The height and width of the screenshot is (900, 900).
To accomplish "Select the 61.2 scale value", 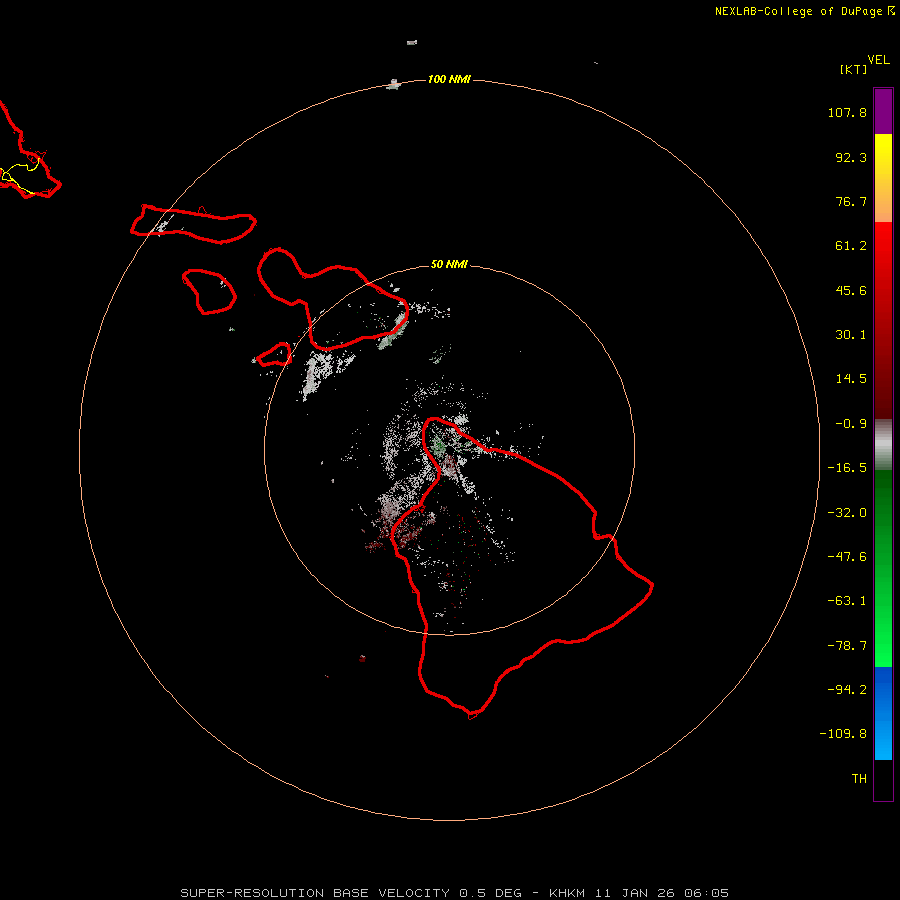I will 851,246.
